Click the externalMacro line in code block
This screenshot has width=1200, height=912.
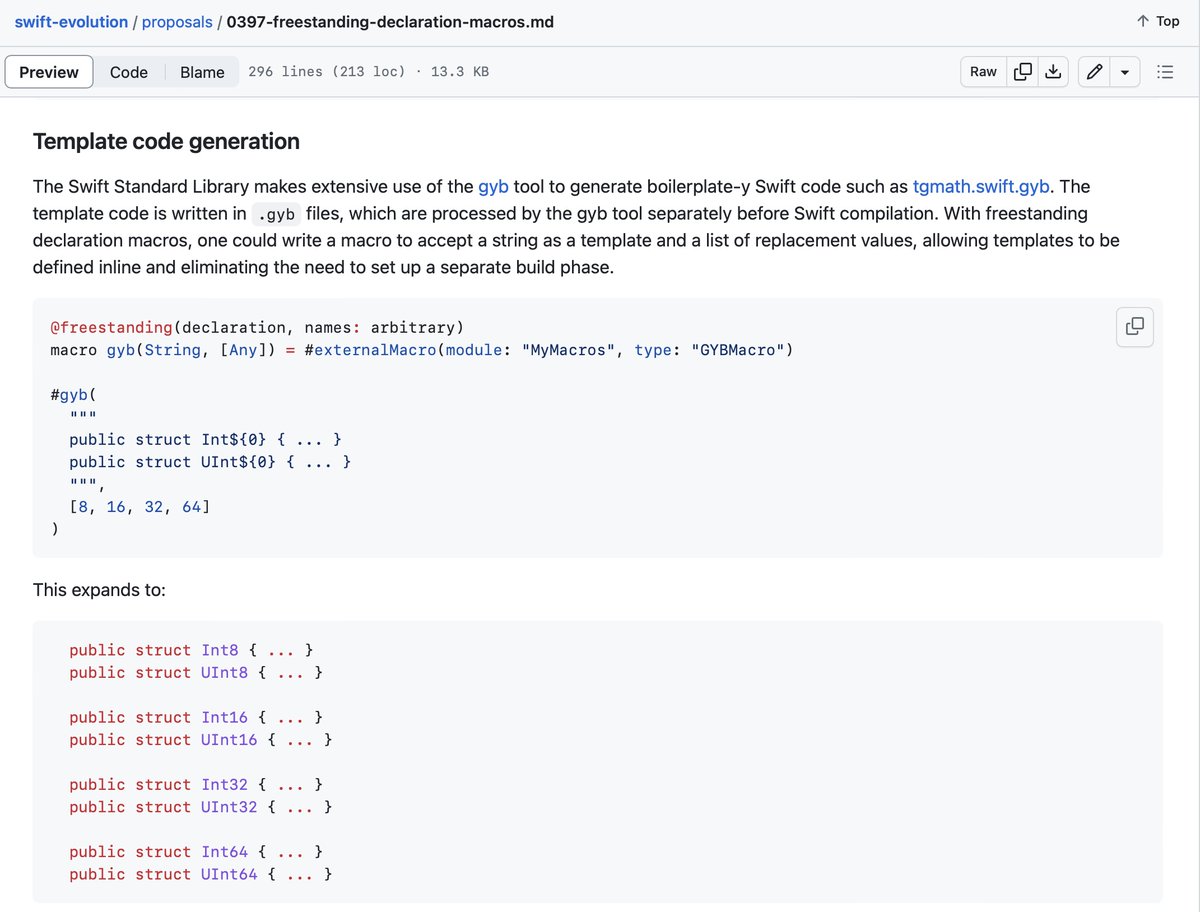tap(421, 350)
